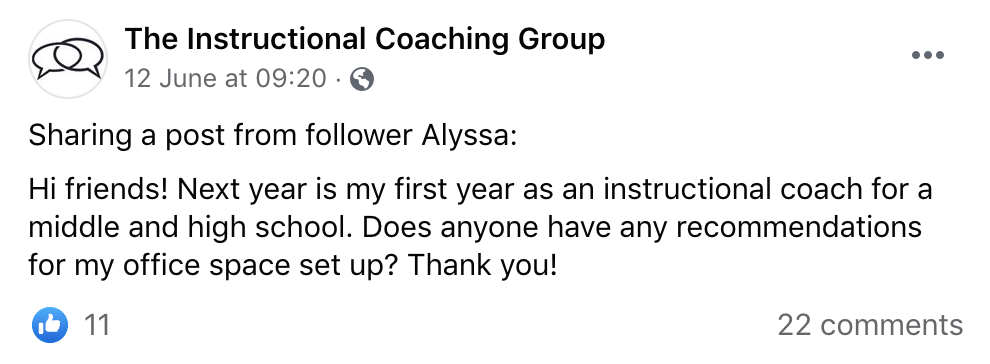
Task: Show who reacted via the 11 count
Action: [x=97, y=326]
